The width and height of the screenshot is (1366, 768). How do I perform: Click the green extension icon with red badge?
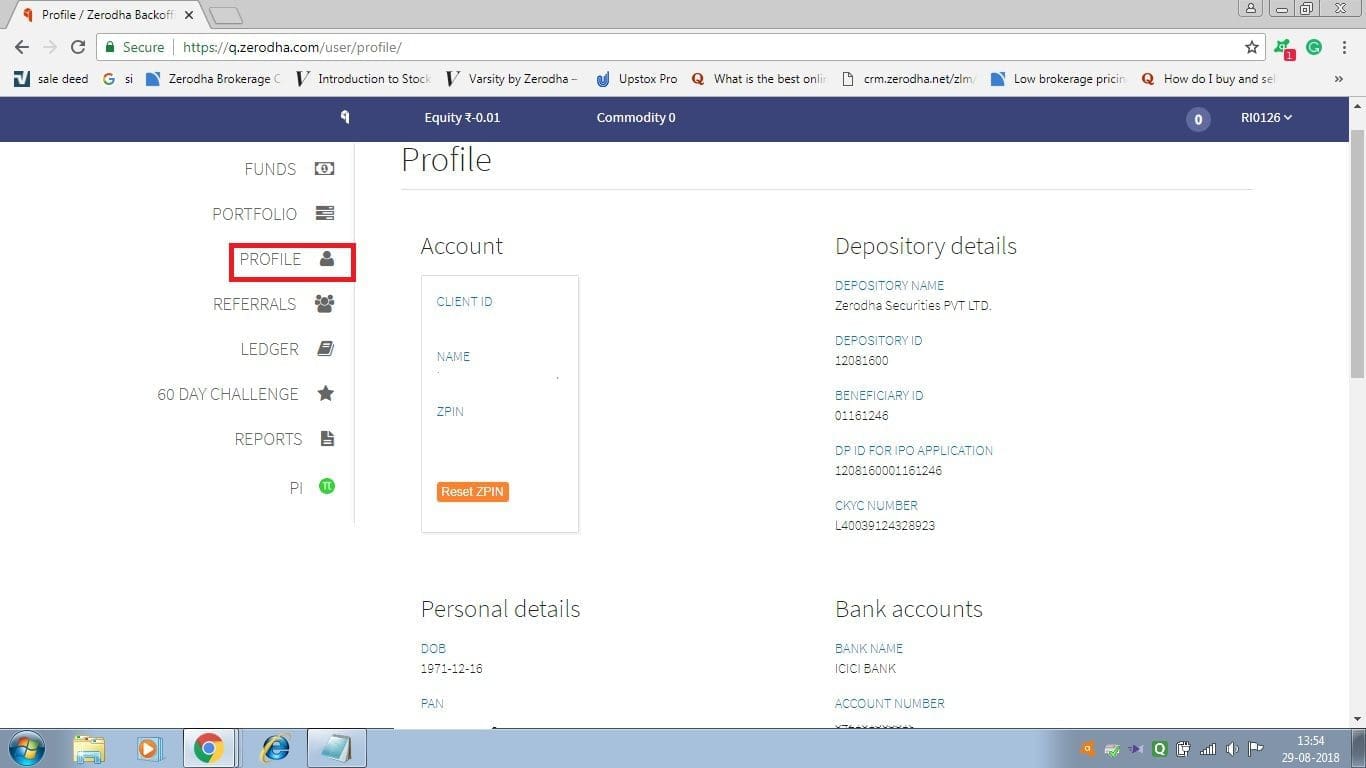coord(1284,48)
